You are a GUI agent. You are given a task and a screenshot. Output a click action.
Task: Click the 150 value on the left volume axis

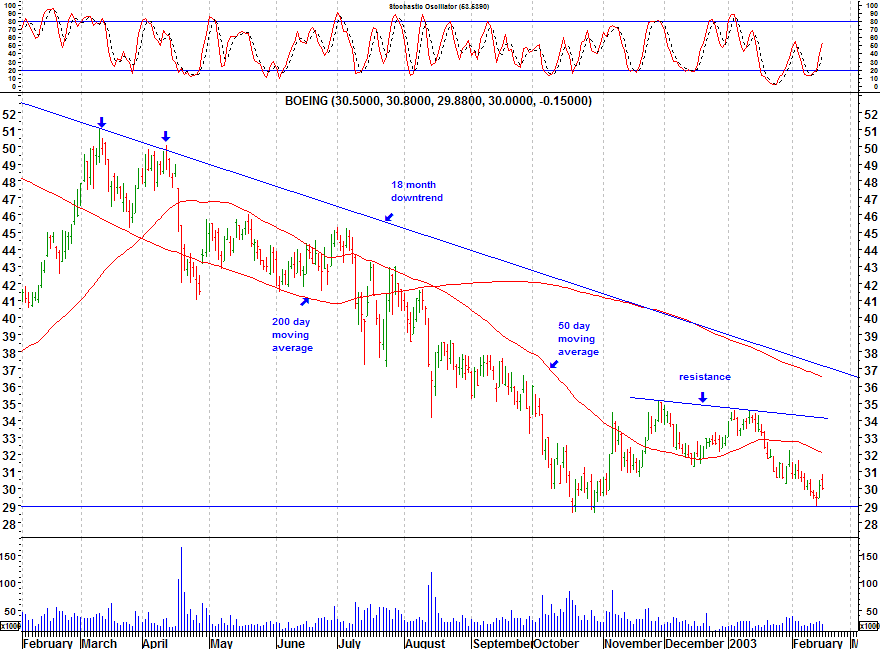pos(10,556)
